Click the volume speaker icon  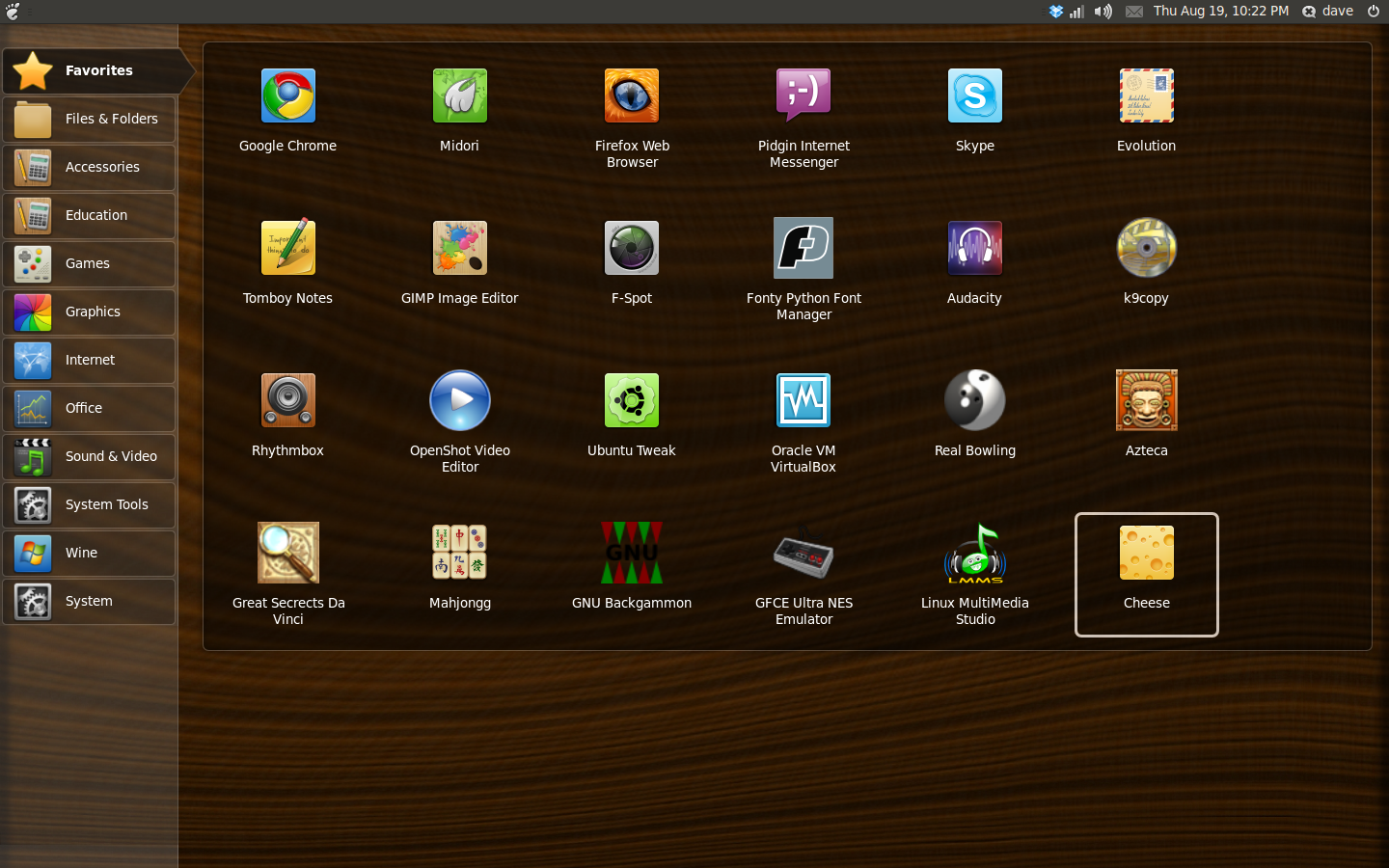pos(1103,12)
